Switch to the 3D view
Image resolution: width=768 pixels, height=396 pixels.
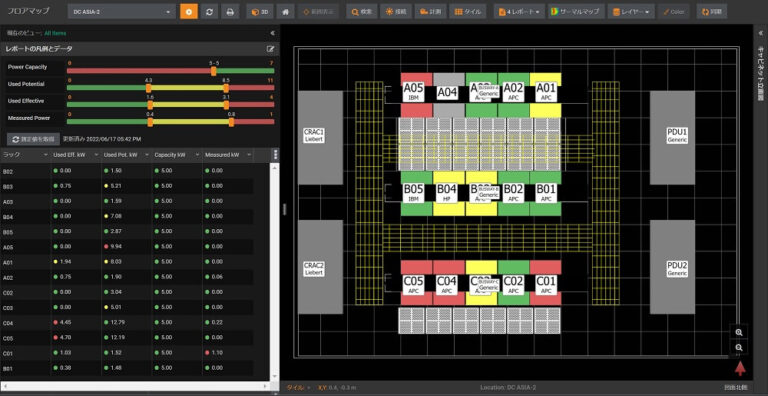tap(260, 11)
